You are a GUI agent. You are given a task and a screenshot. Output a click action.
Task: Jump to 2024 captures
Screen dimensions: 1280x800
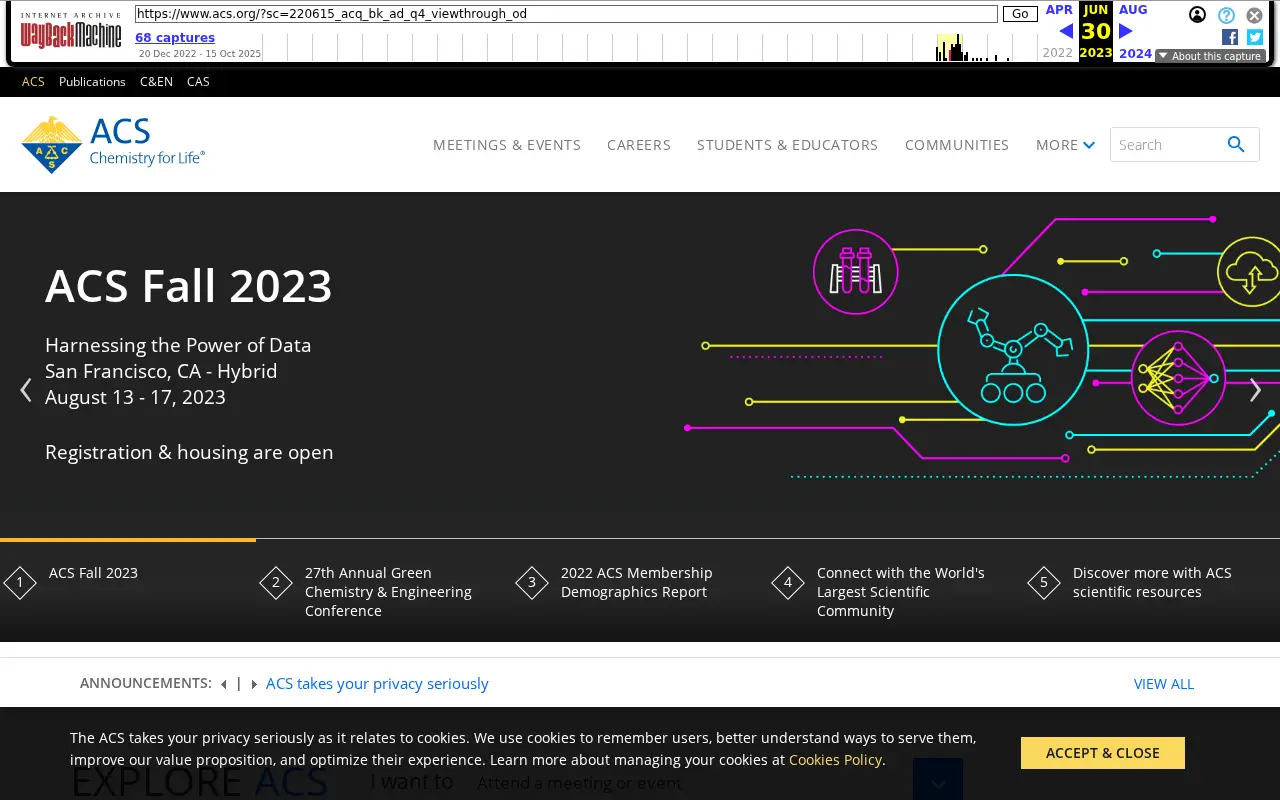click(1135, 54)
